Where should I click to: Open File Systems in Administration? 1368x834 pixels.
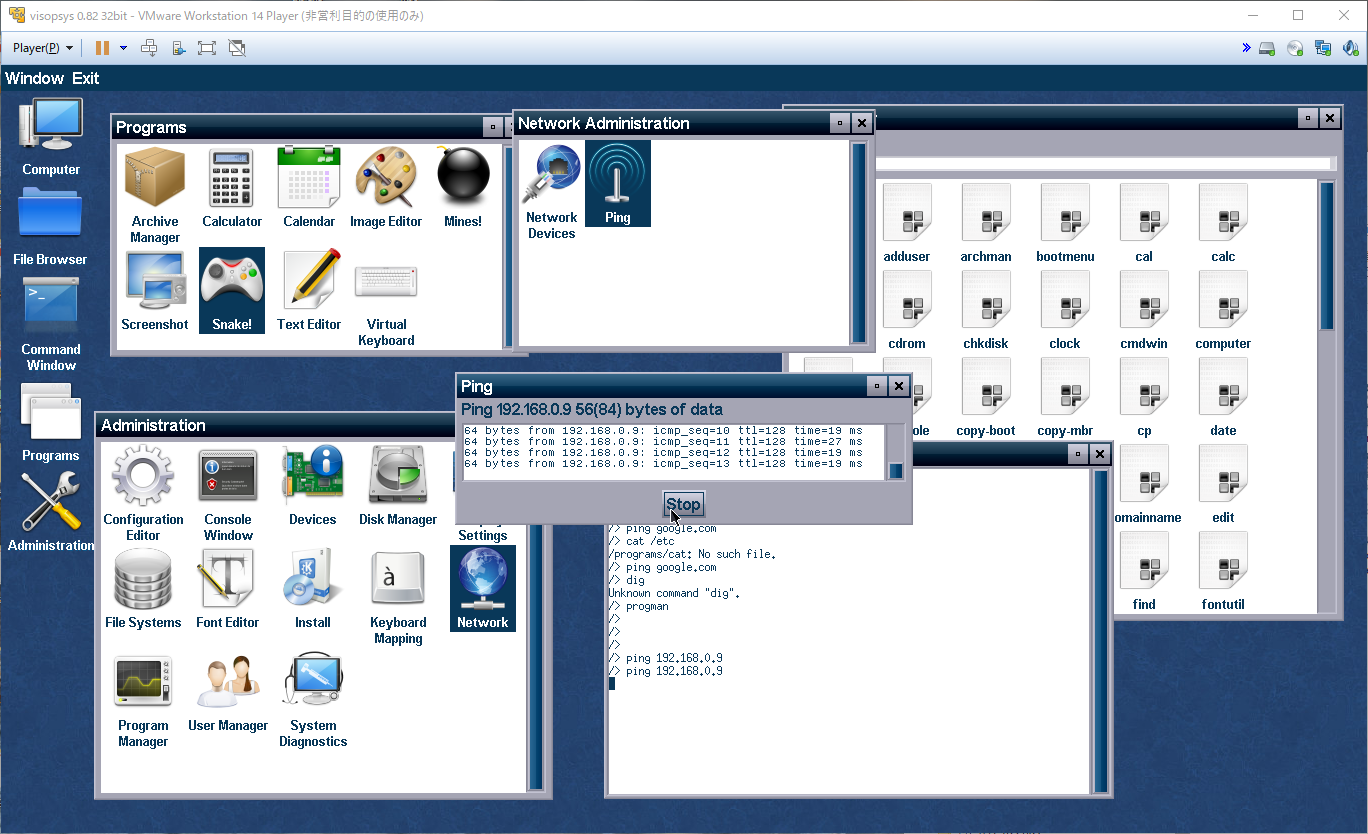coord(143,589)
